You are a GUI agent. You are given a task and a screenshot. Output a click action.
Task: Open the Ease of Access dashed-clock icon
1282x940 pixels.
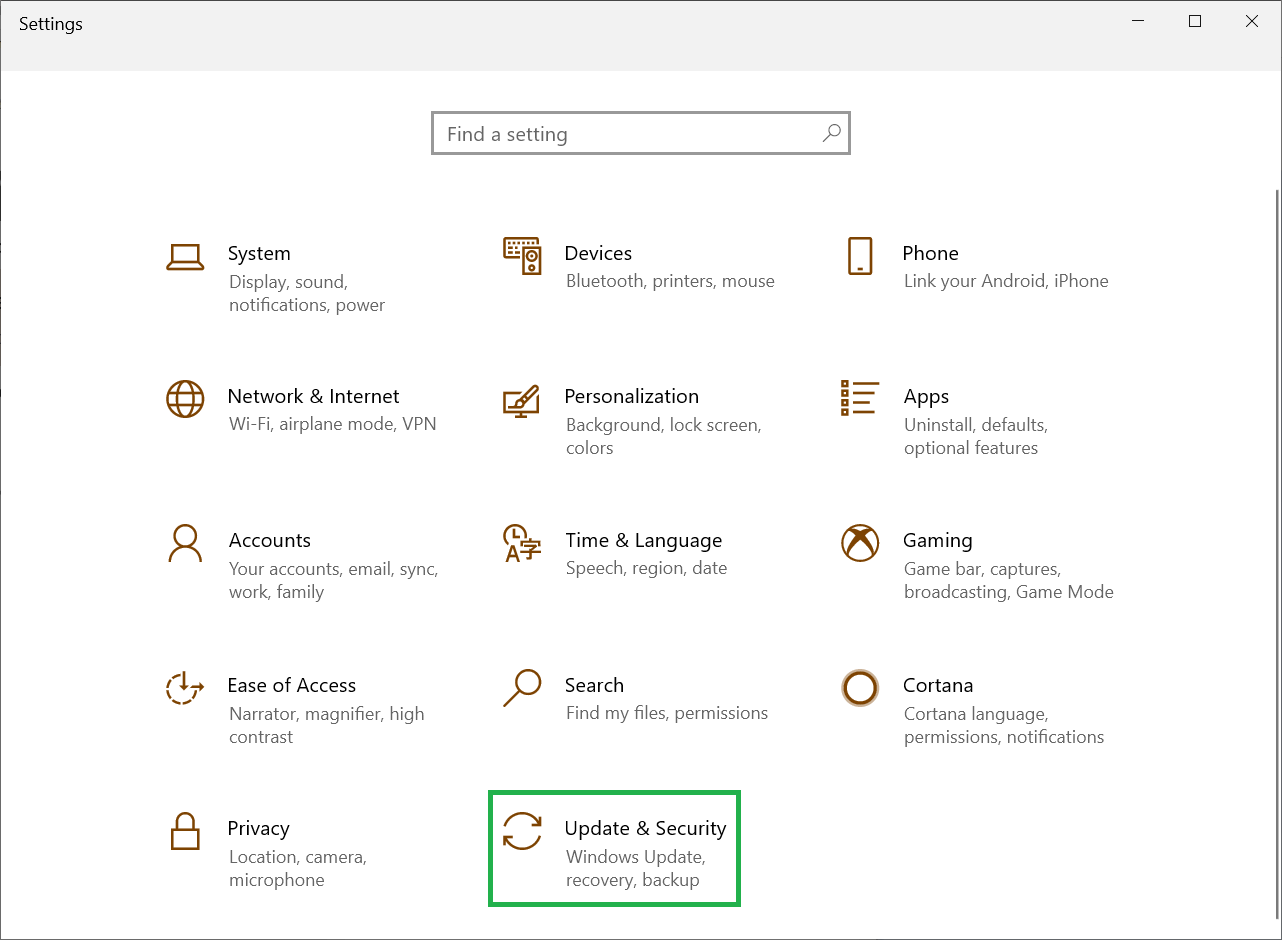[184, 687]
